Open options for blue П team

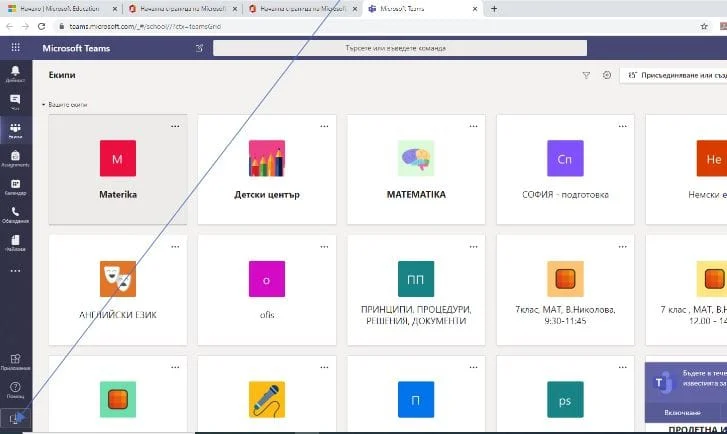[473, 367]
